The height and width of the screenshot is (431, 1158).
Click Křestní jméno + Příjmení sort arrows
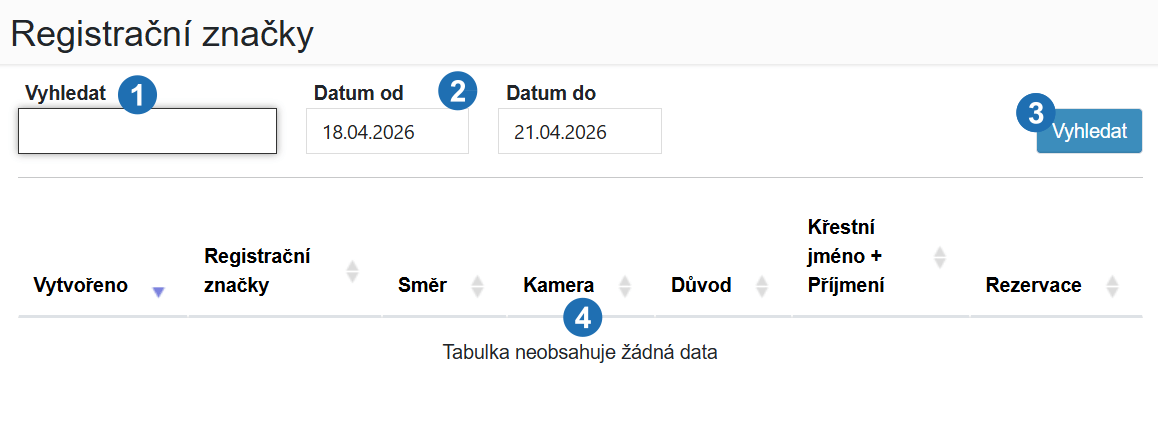point(939,257)
